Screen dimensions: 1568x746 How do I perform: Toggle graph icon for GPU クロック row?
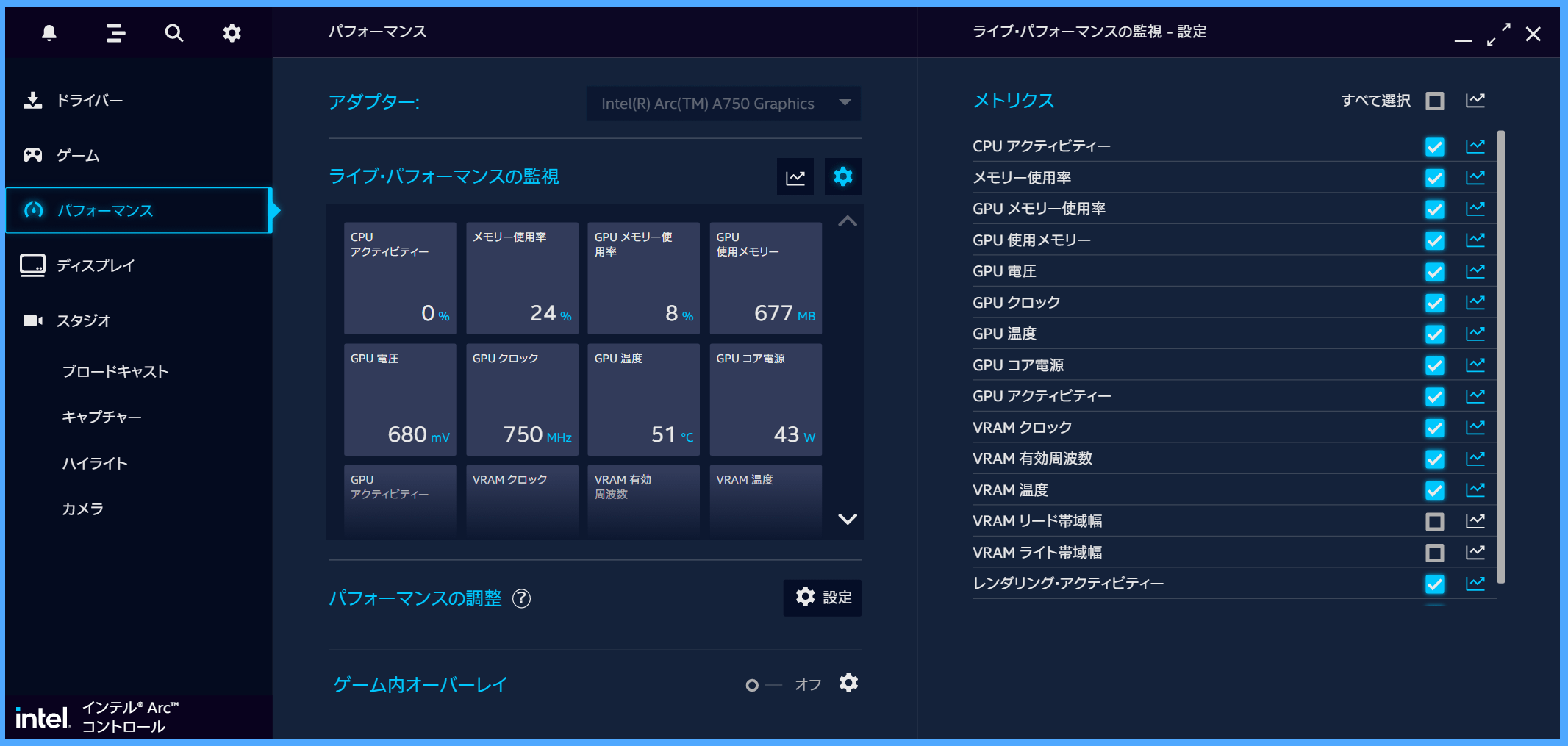point(1475,302)
